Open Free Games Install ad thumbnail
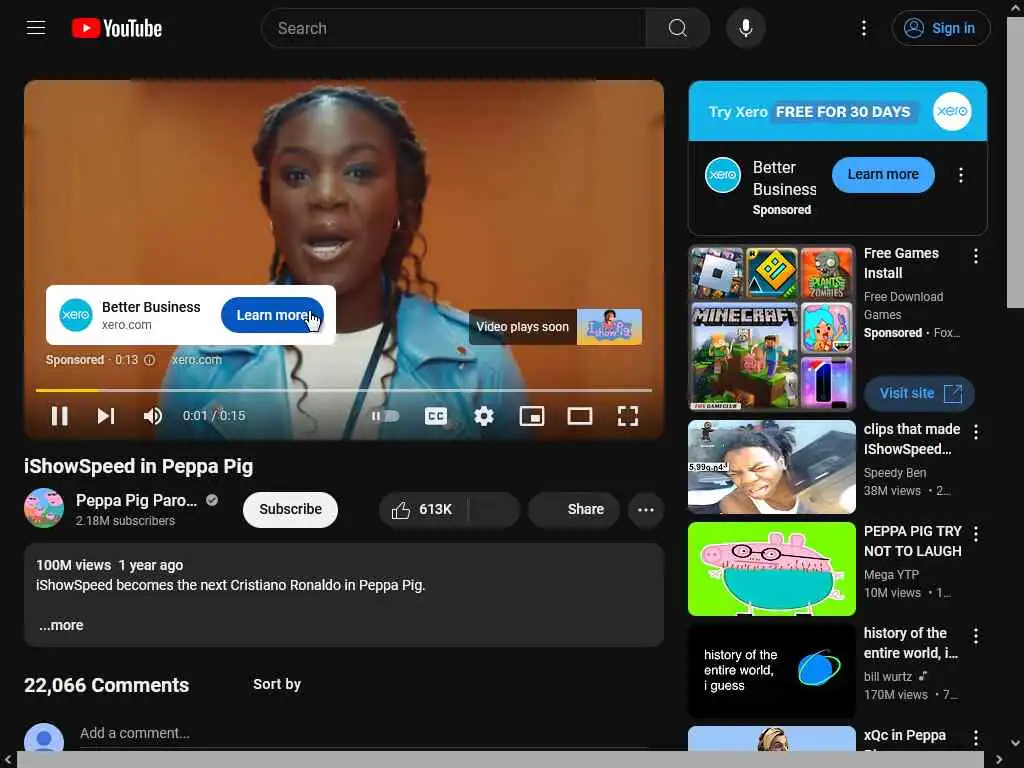 tap(771, 328)
